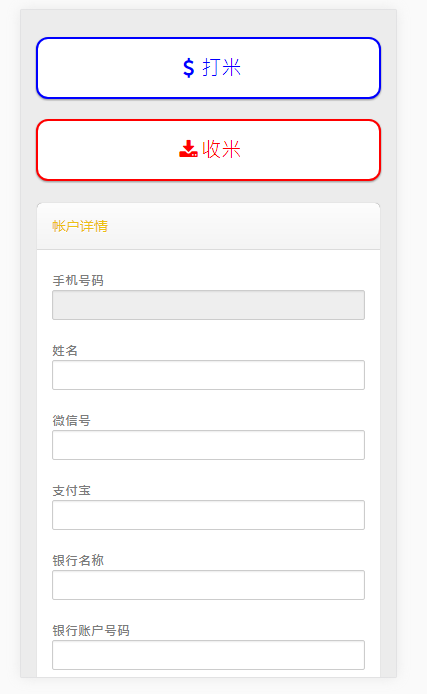
Task: Click the 支付宝 label
Action: (71, 490)
